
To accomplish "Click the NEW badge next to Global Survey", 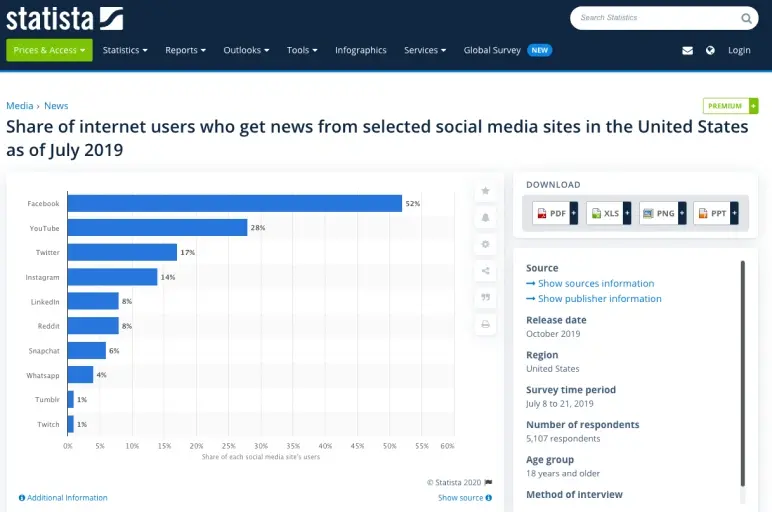I will click(x=540, y=50).
